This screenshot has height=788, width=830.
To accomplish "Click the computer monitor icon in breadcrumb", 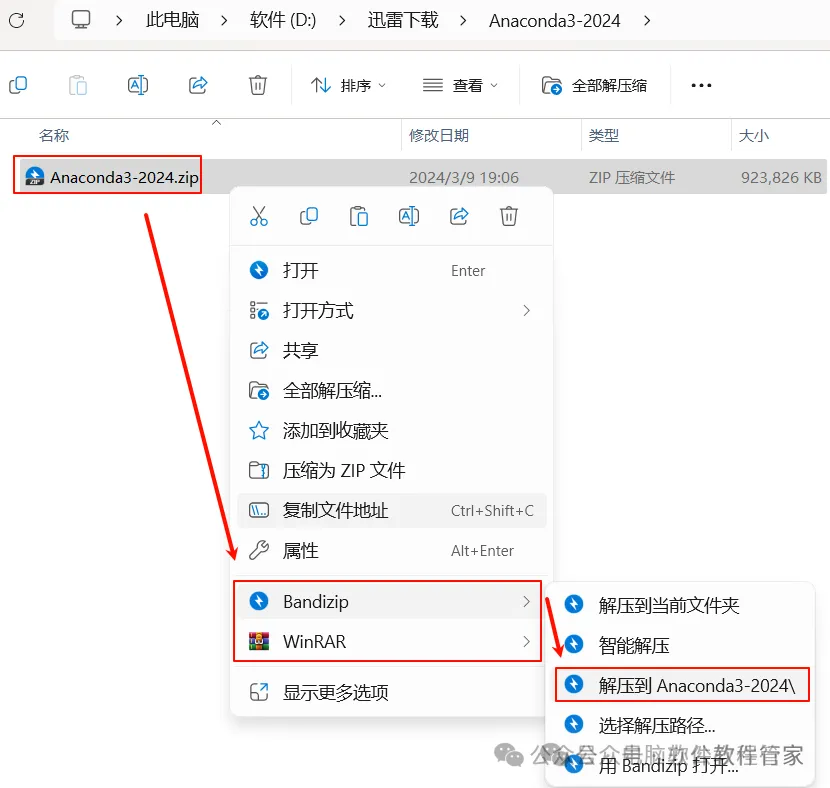I will coord(81,20).
